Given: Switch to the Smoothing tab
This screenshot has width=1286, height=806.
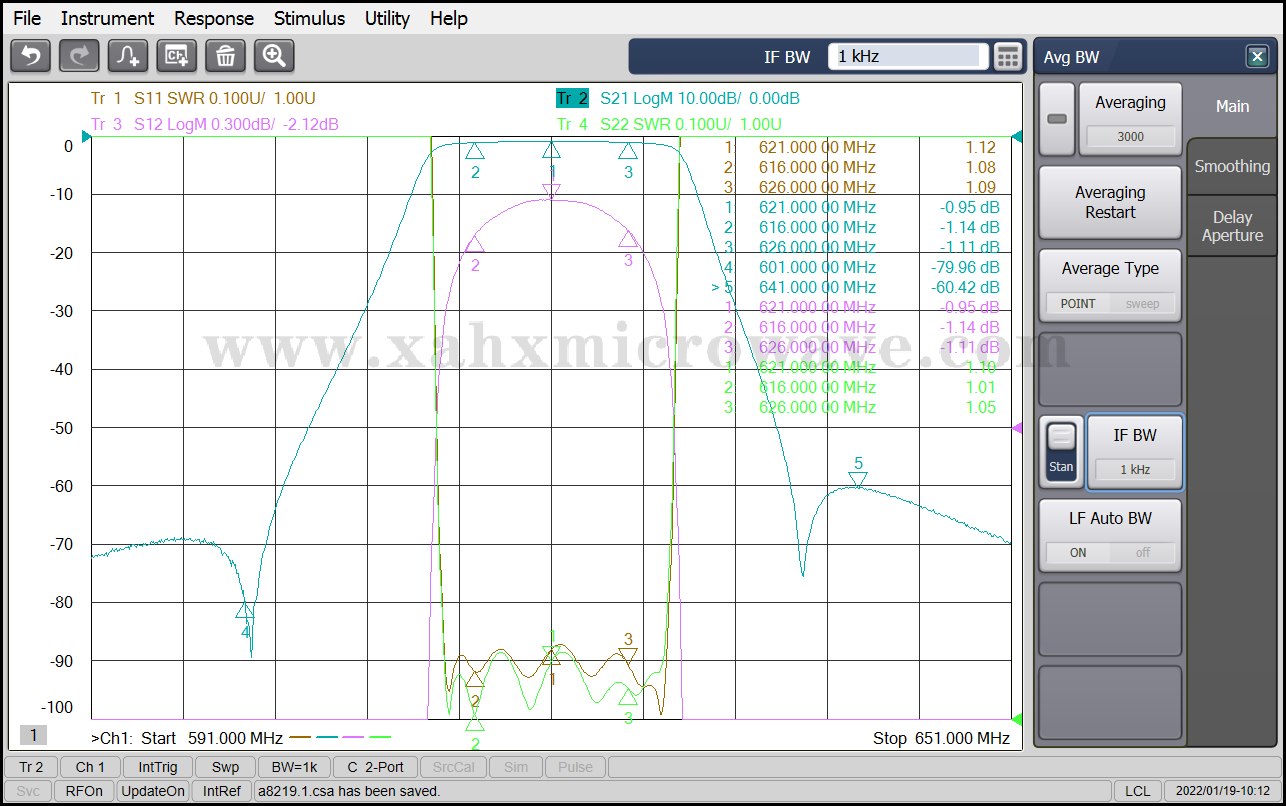Looking at the screenshot, I should [x=1232, y=167].
